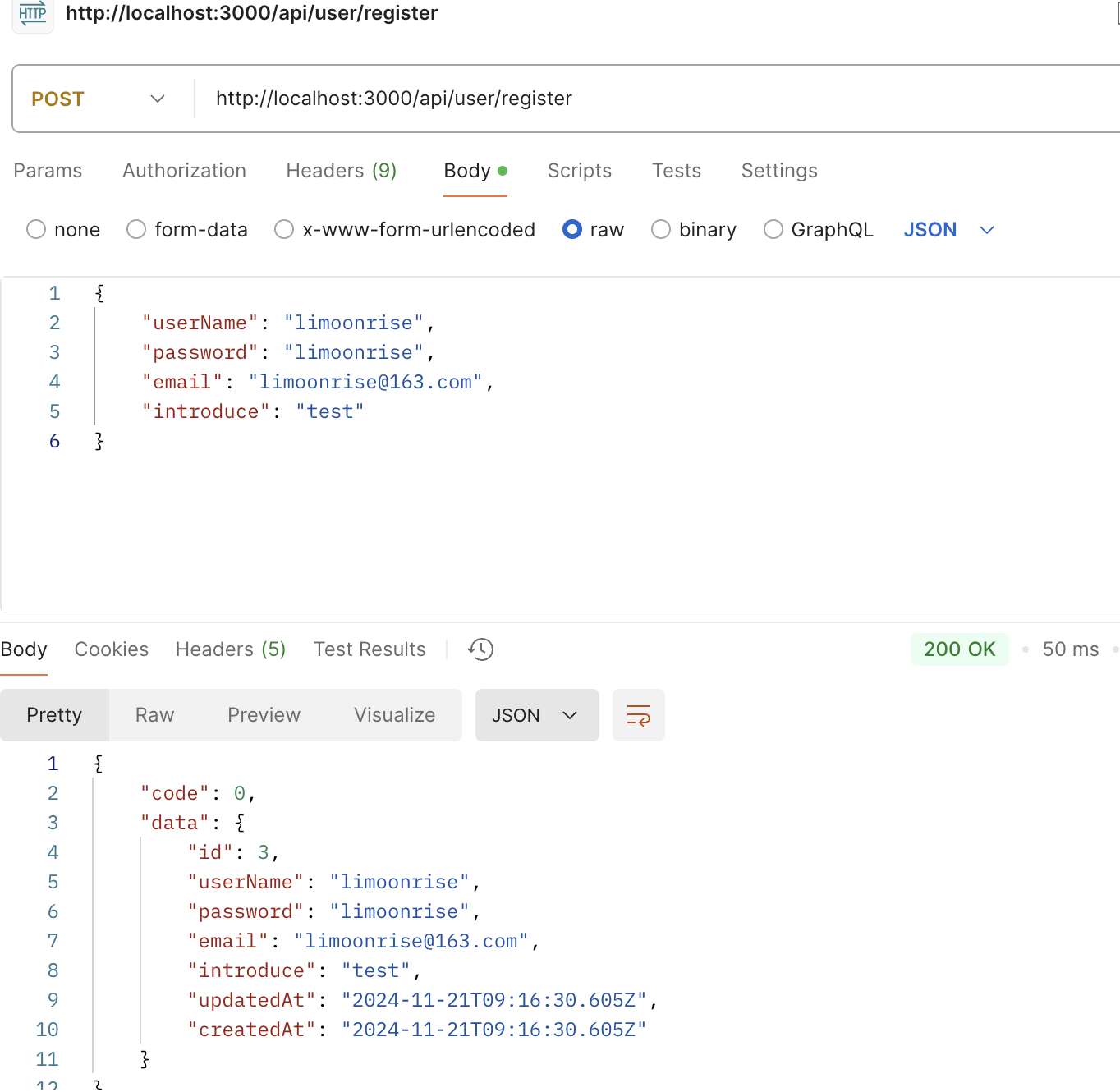Pick the binary body radio option
The image size is (1120, 1092).
(661, 230)
